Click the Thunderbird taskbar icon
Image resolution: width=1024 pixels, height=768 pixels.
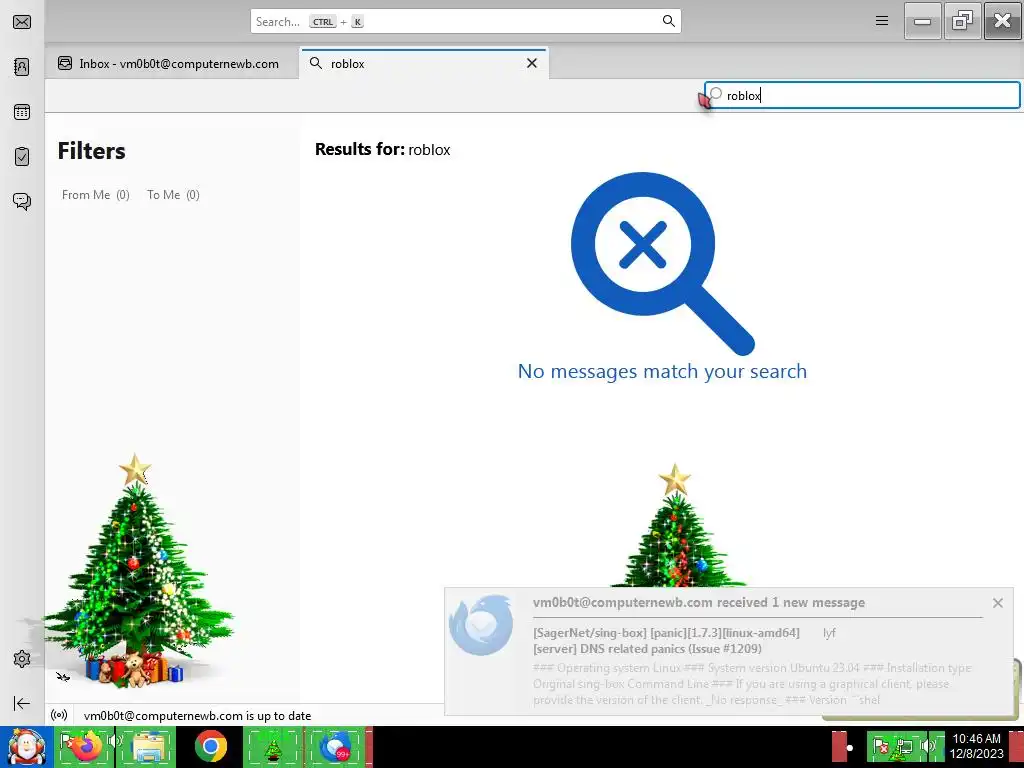[335, 746]
